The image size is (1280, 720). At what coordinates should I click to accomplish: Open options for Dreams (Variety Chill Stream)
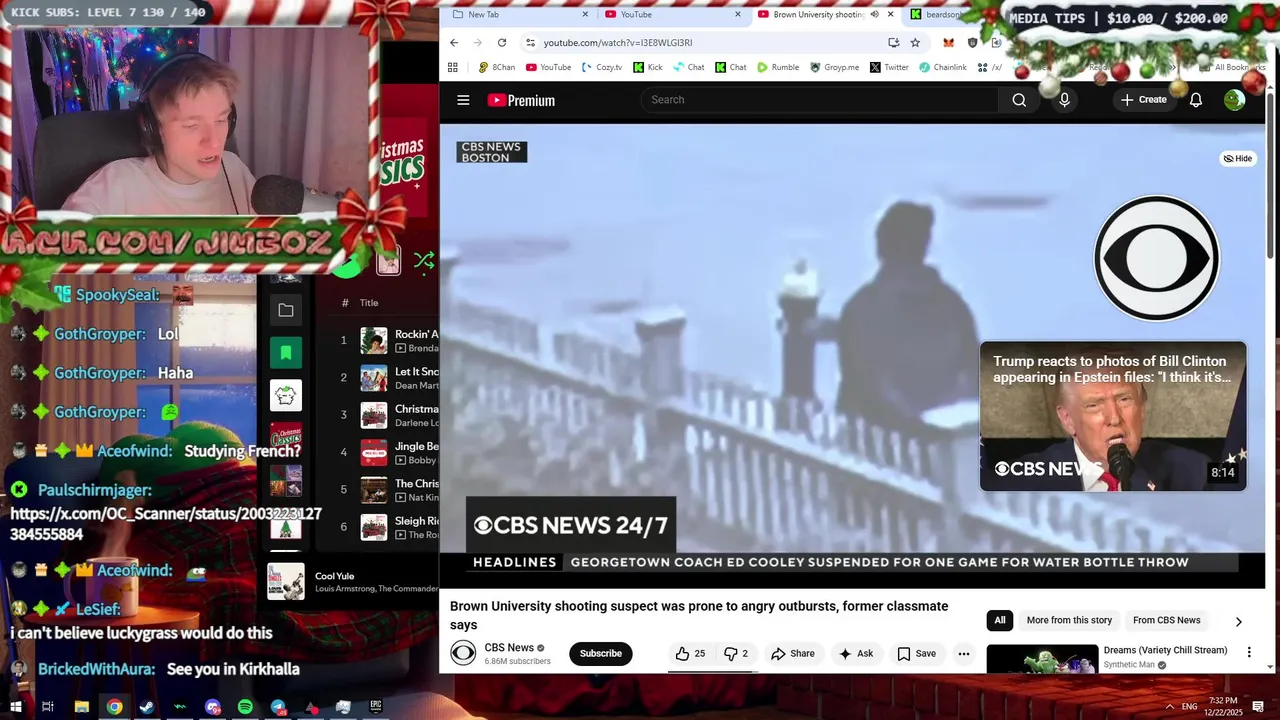(1249, 652)
